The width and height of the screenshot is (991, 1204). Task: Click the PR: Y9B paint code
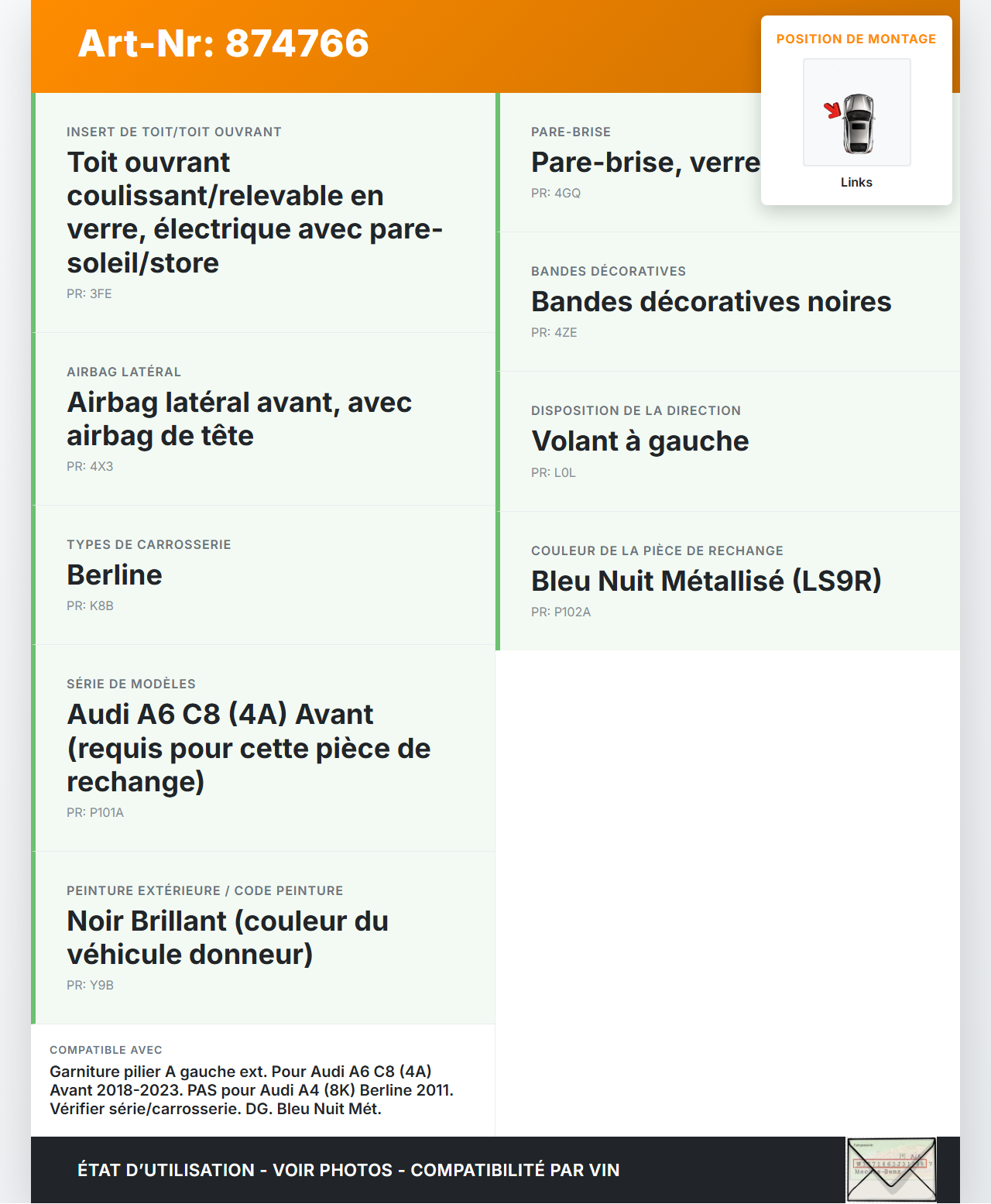click(x=90, y=986)
